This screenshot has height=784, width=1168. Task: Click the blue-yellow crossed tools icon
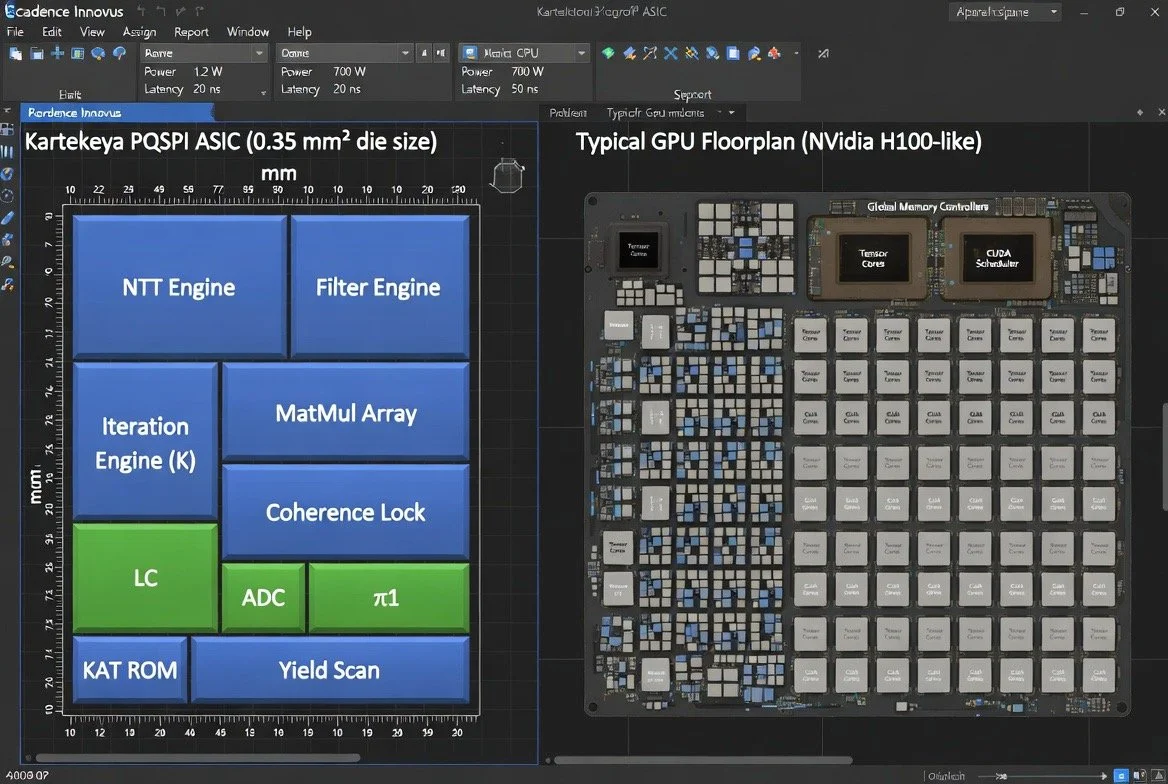(x=691, y=53)
